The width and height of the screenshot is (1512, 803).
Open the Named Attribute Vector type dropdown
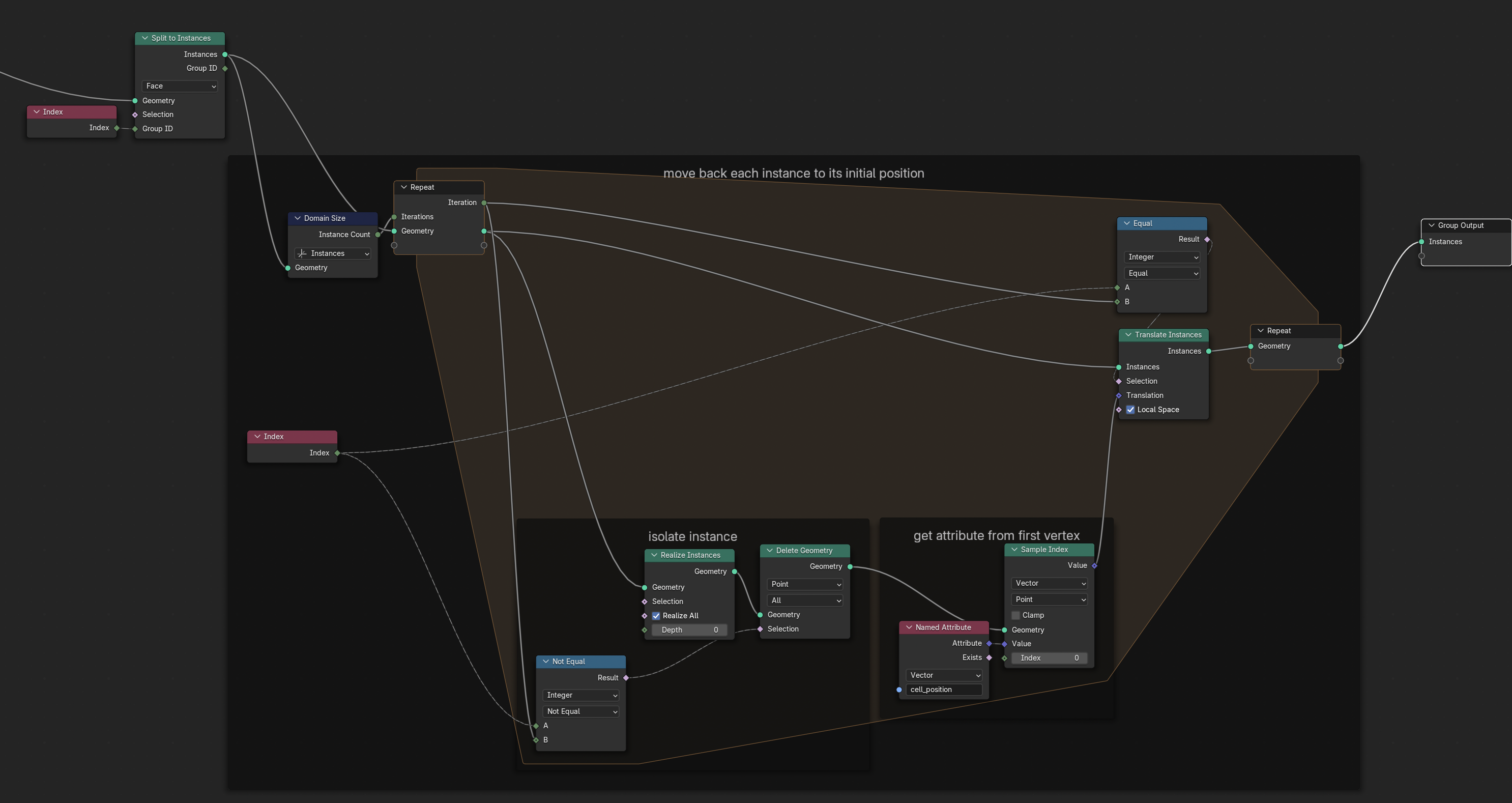944,676
